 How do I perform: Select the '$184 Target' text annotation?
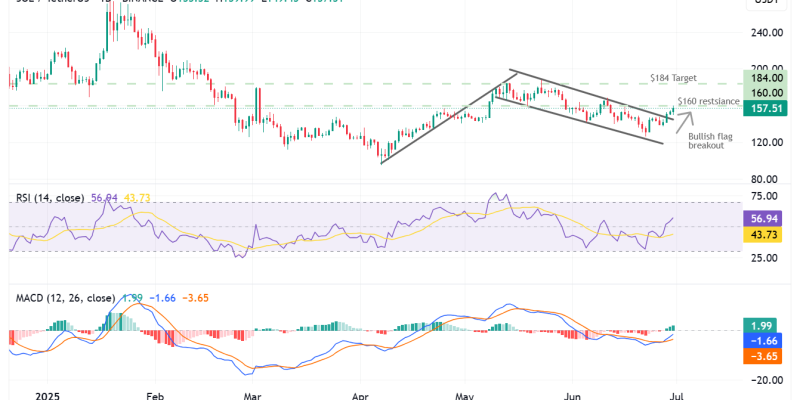[x=673, y=78]
